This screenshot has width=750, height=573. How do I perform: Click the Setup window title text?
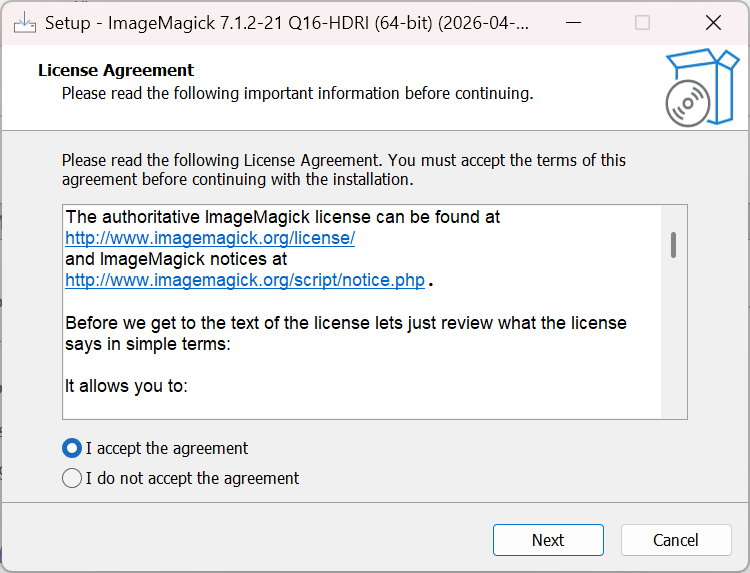[x=288, y=22]
